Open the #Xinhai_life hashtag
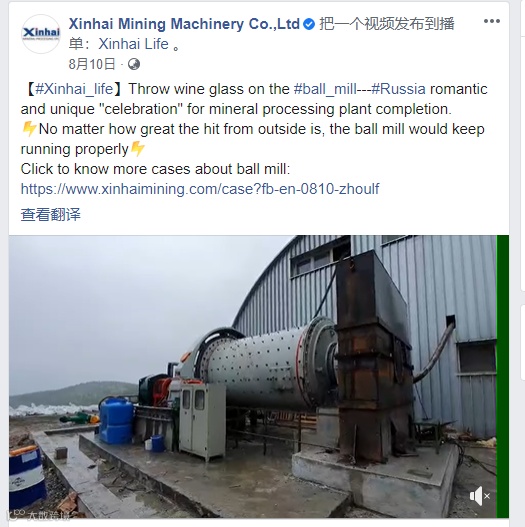The width and height of the screenshot is (525, 527). click(74, 89)
